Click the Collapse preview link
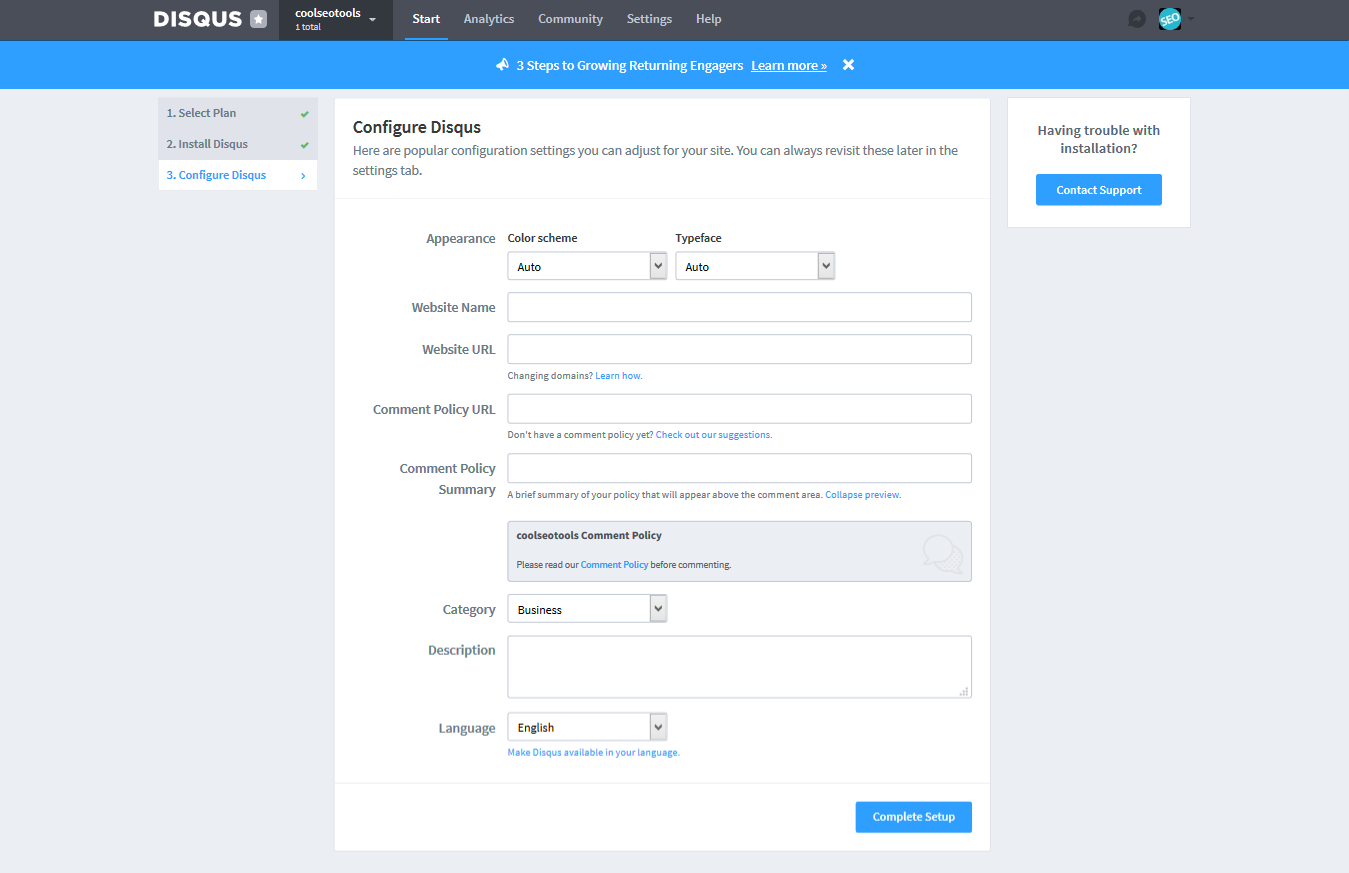This screenshot has height=873, width=1349. (x=862, y=495)
